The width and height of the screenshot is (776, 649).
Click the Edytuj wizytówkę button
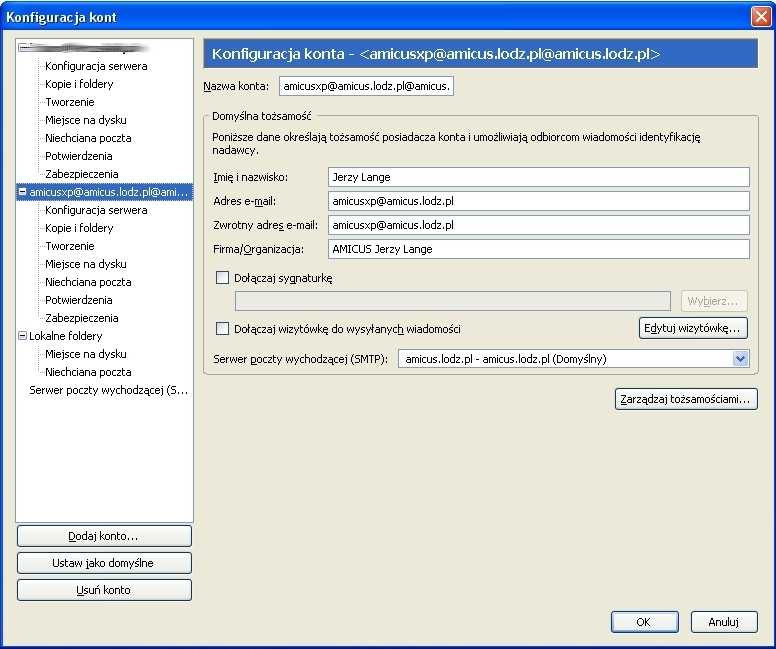pyautogui.click(x=693, y=328)
